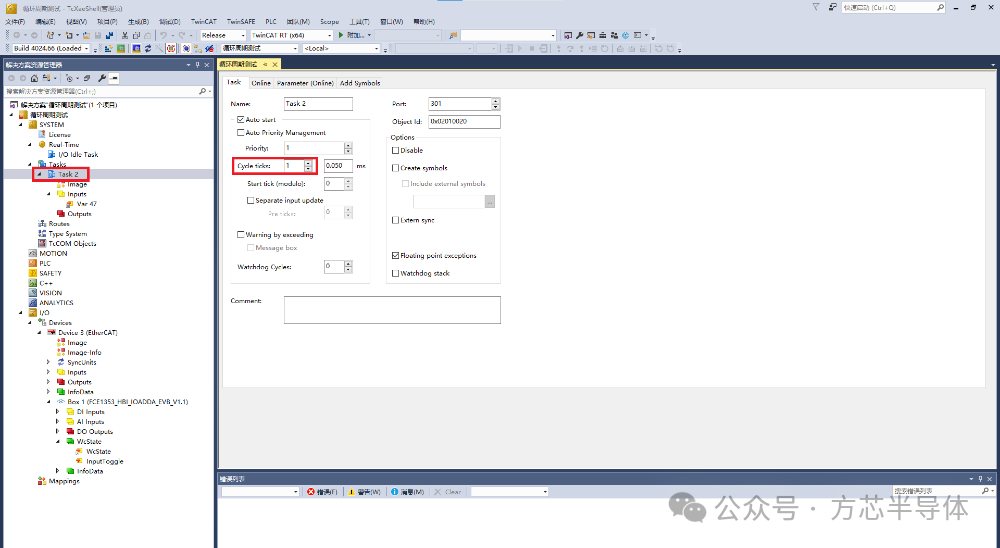
Task: Click the Find in Files icon beside the empty search combo
Action: tap(453, 35)
